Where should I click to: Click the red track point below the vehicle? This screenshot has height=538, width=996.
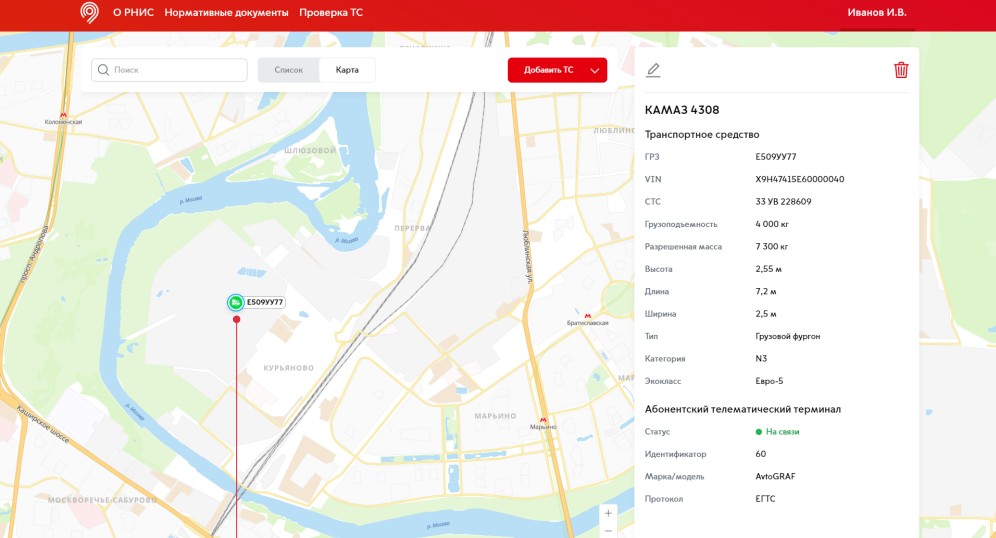236,319
